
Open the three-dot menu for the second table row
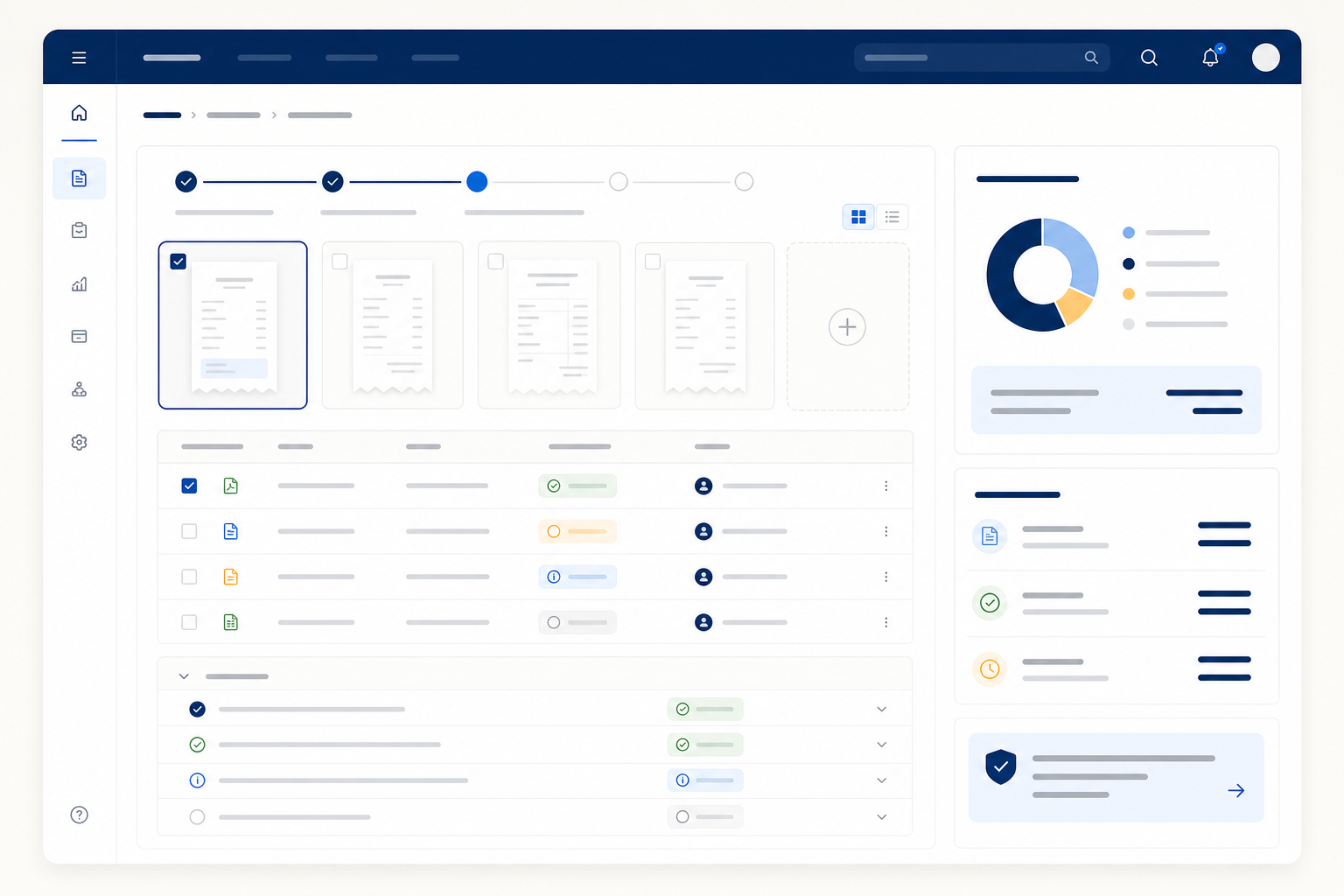[x=885, y=531]
